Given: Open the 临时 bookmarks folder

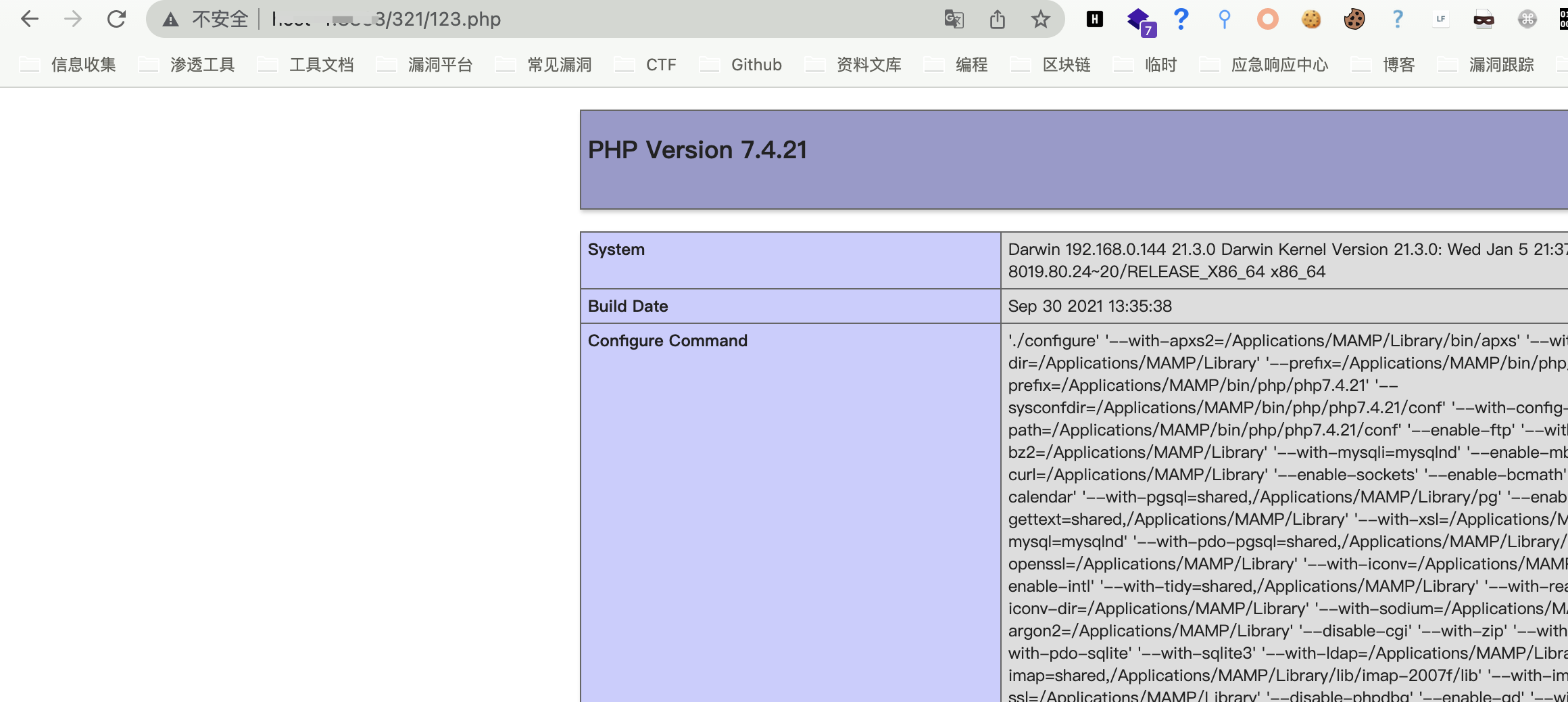Looking at the screenshot, I should pyautogui.click(x=1146, y=64).
